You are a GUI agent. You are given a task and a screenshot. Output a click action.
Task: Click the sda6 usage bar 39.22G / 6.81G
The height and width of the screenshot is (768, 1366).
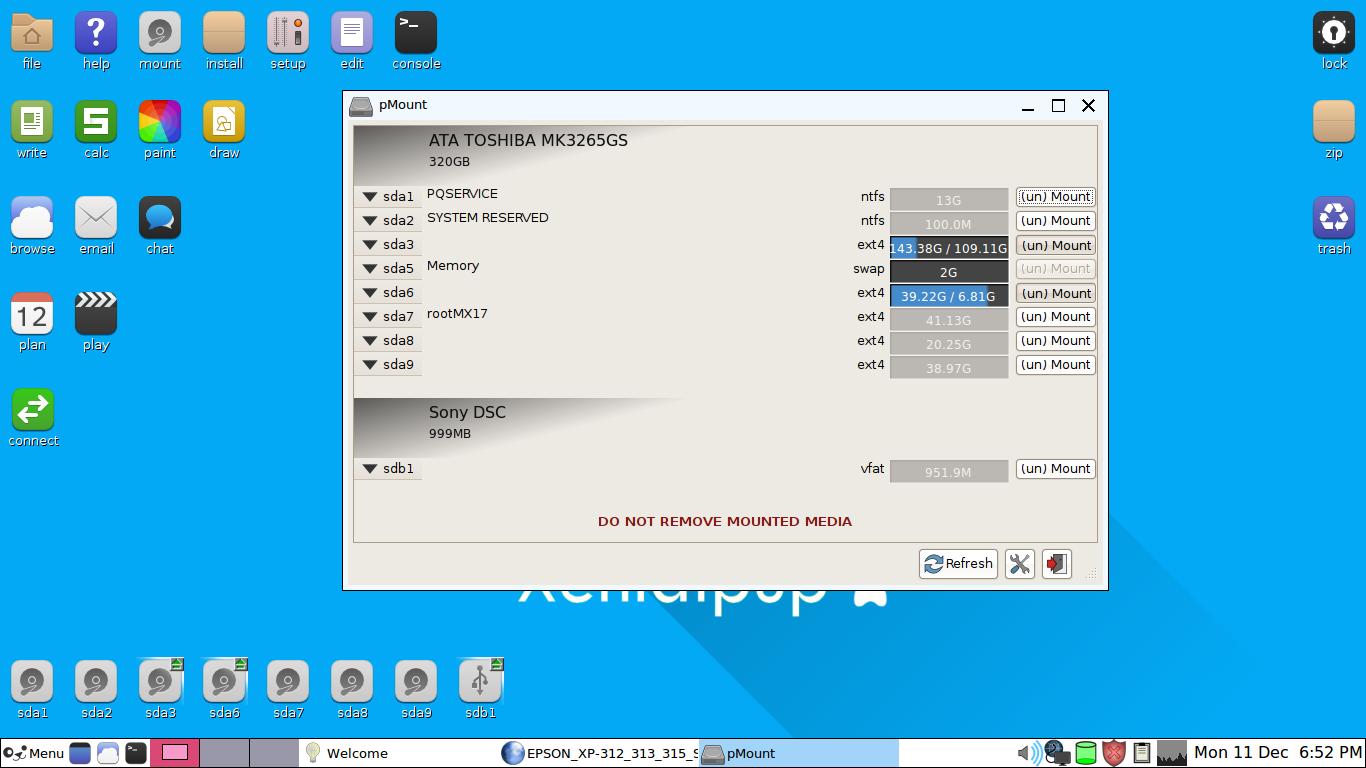(949, 296)
